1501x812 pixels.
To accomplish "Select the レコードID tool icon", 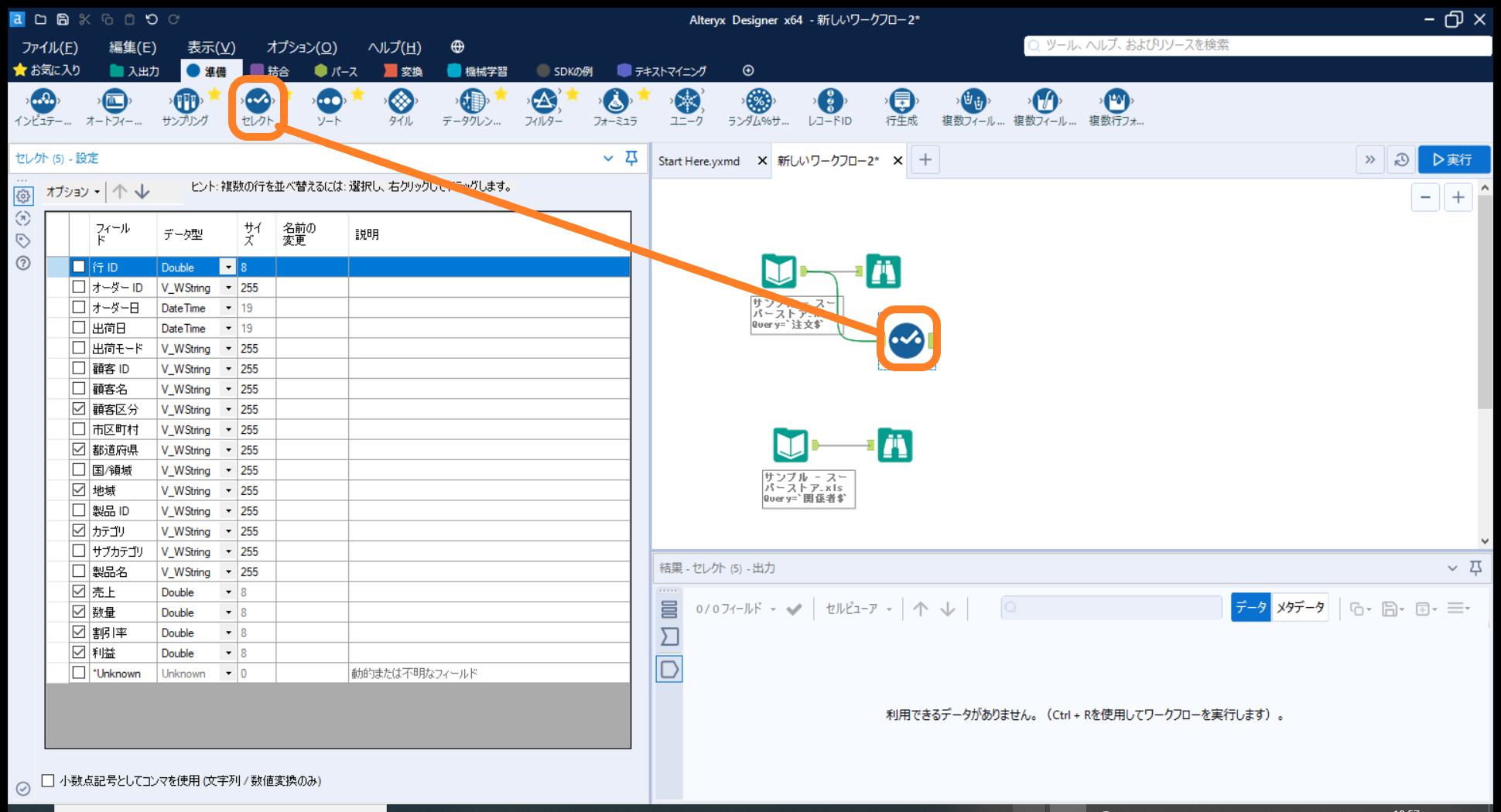I will (x=830, y=101).
